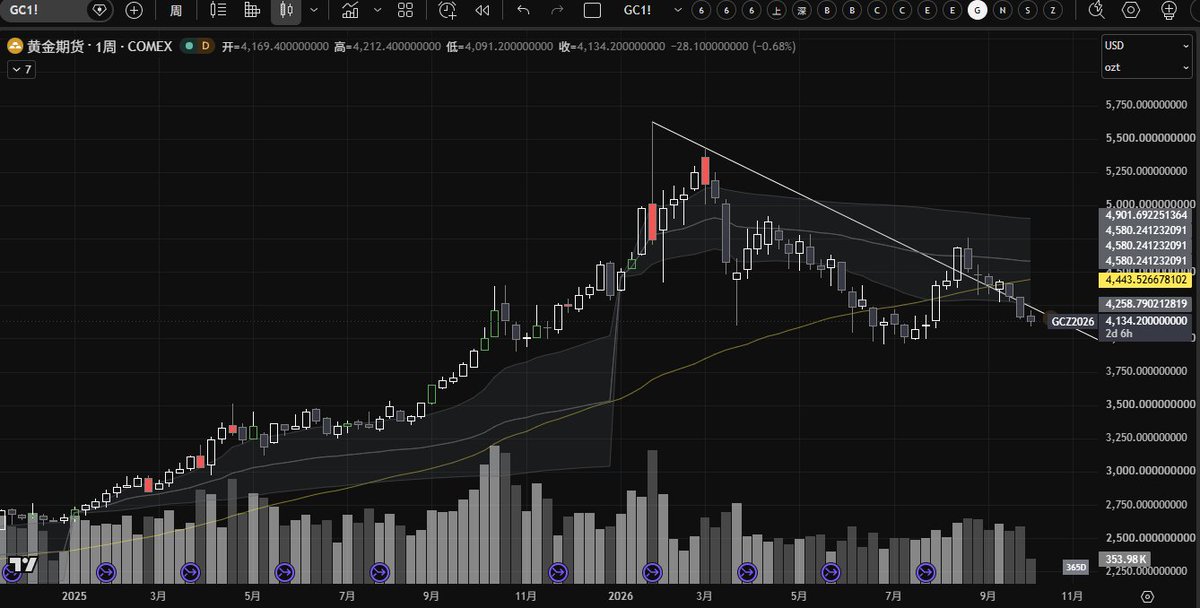Open the USD currency dropdown
This screenshot has height=608, width=1200.
tap(1146, 46)
